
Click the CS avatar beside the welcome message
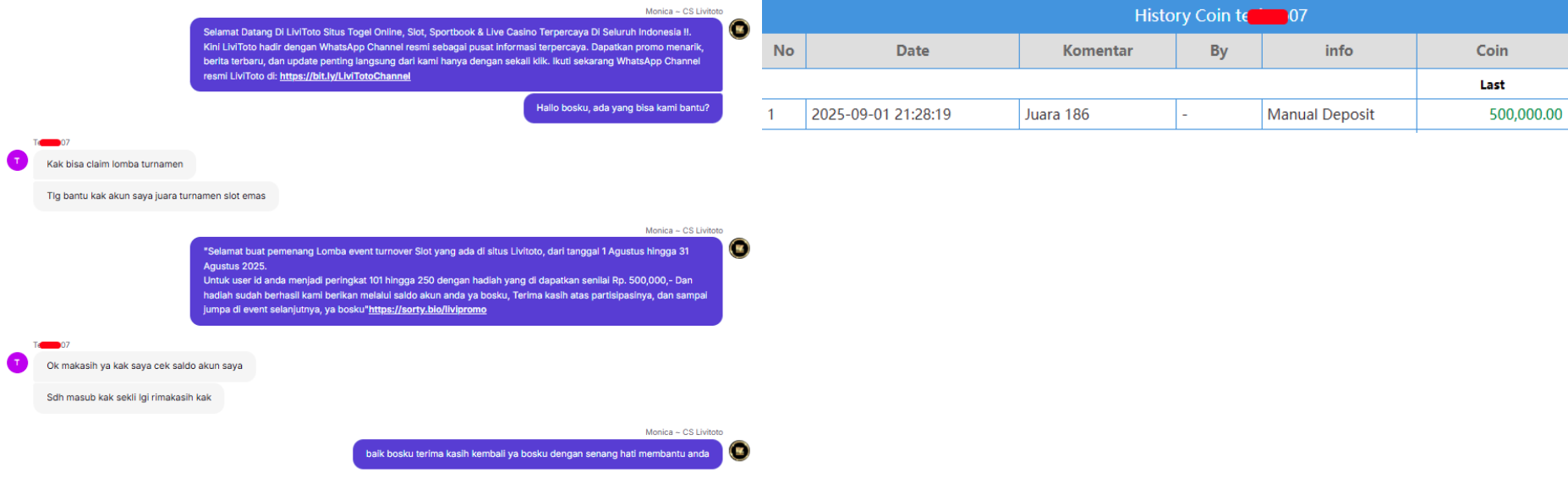tap(739, 30)
